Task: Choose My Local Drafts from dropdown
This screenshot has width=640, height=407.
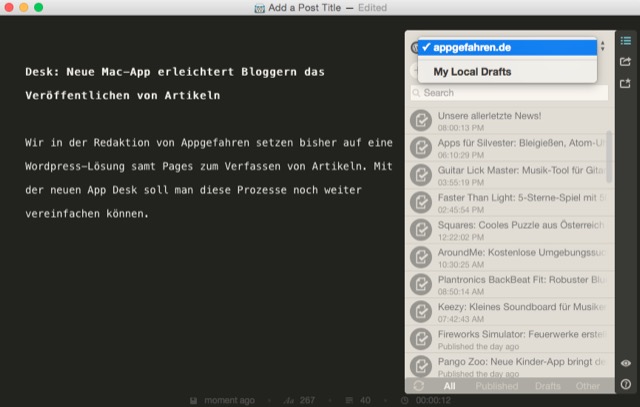Action: (x=470, y=72)
